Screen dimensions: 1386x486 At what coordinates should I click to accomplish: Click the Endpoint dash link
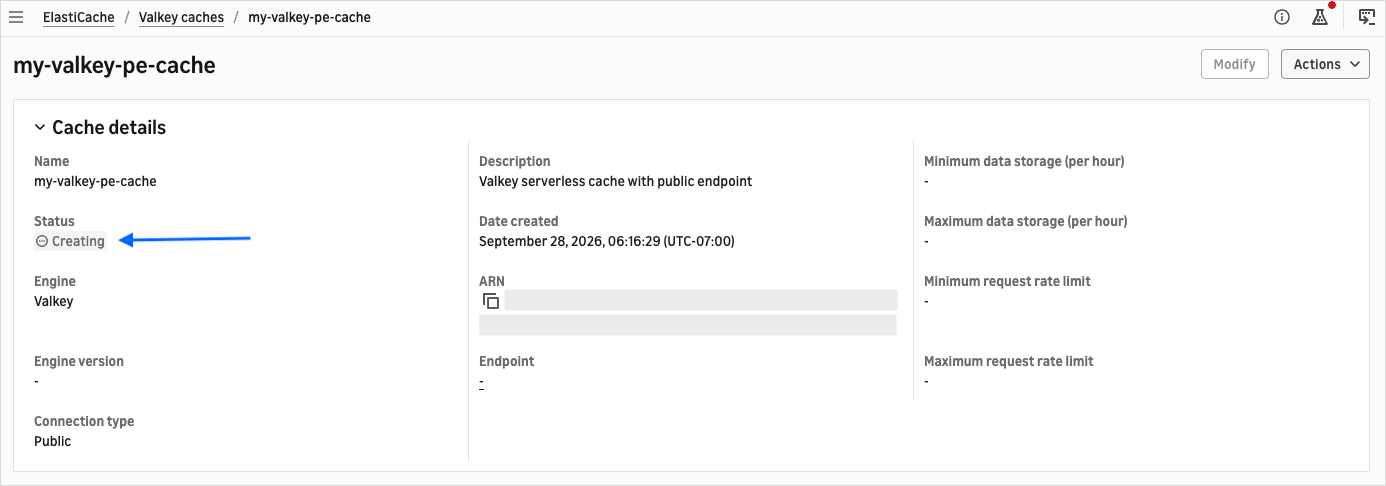[482, 382]
